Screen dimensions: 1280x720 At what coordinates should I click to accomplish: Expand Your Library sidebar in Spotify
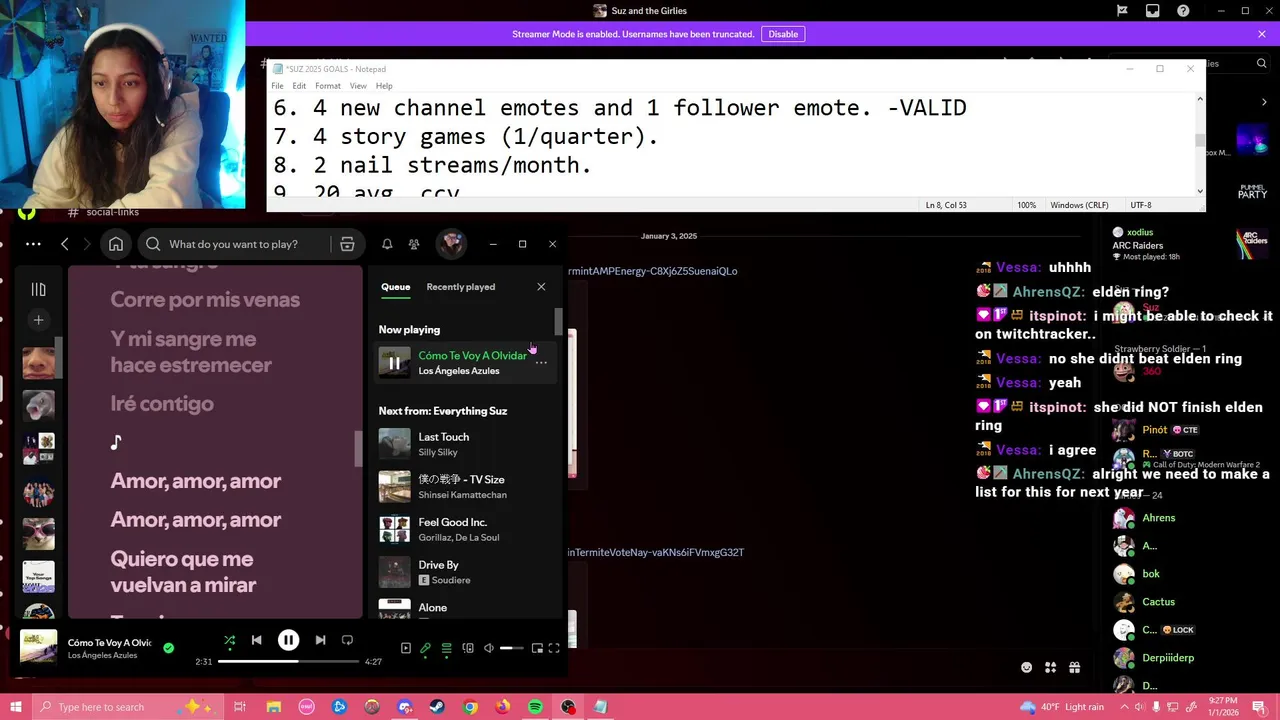coord(38,289)
